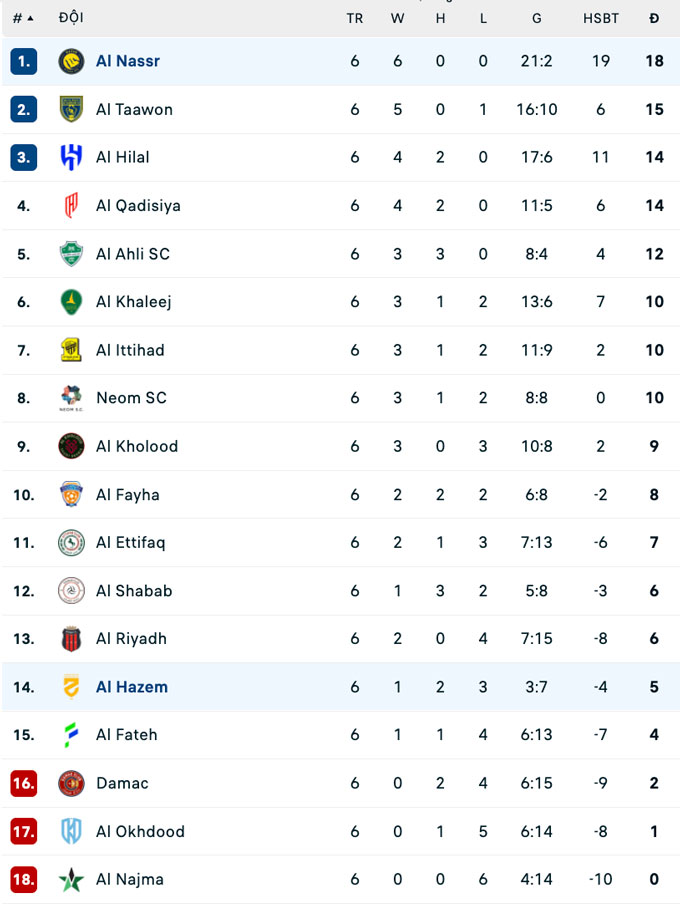Click the Al Nassr club logo
The image size is (680, 906).
pos(71,61)
